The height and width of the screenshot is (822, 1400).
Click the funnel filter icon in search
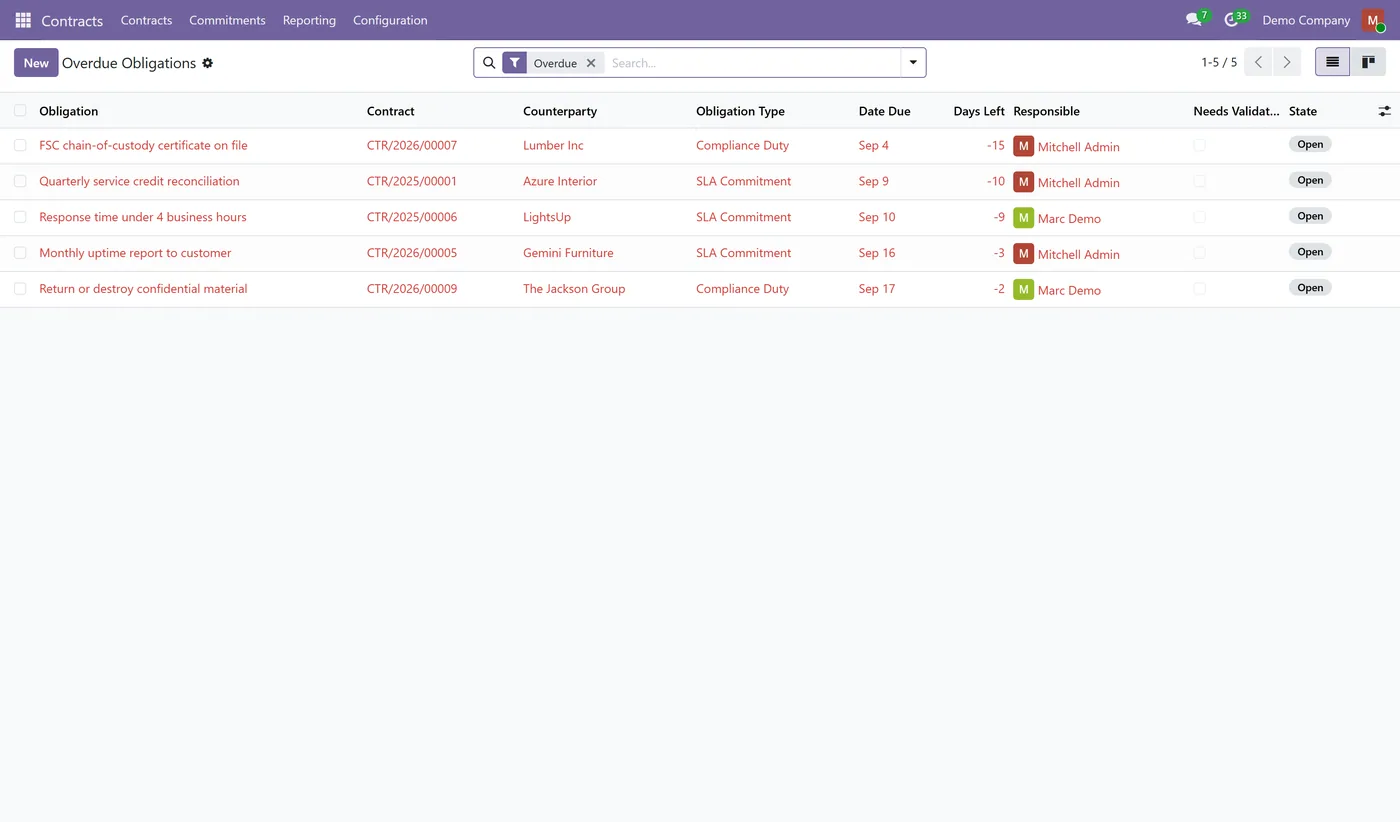tap(514, 63)
